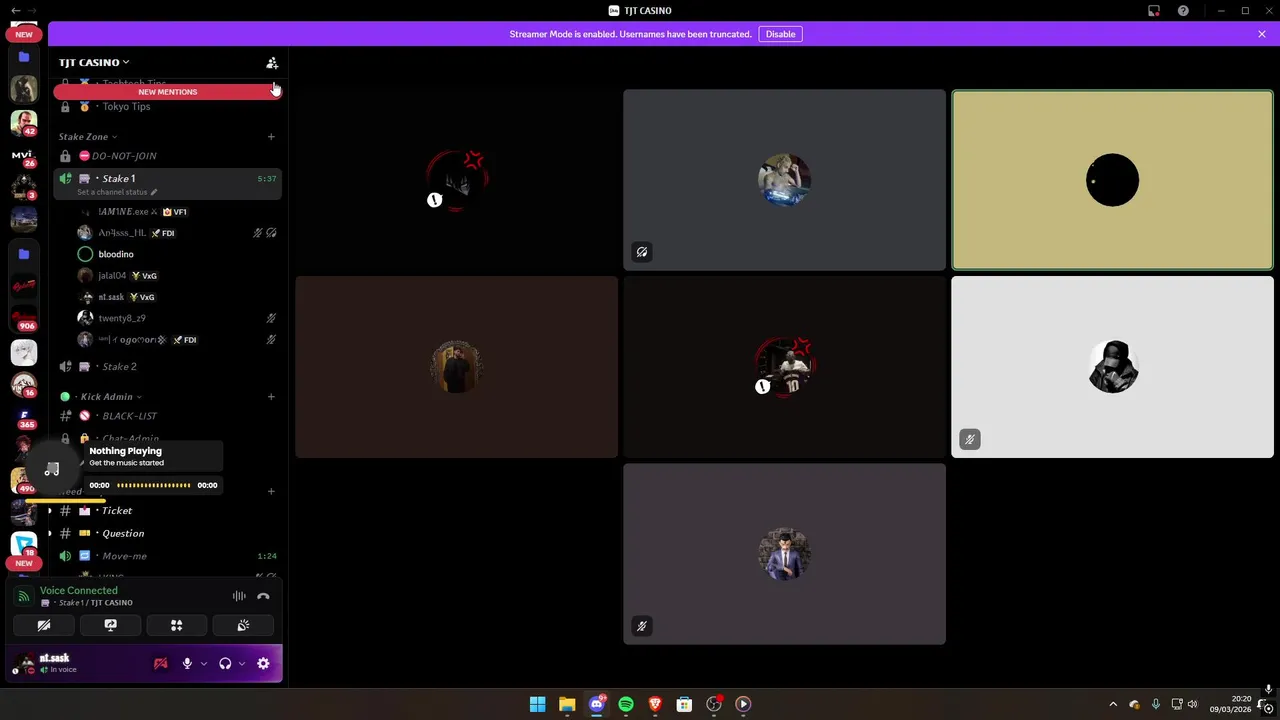Disconnect from voice using the hang-up icon

(263, 596)
